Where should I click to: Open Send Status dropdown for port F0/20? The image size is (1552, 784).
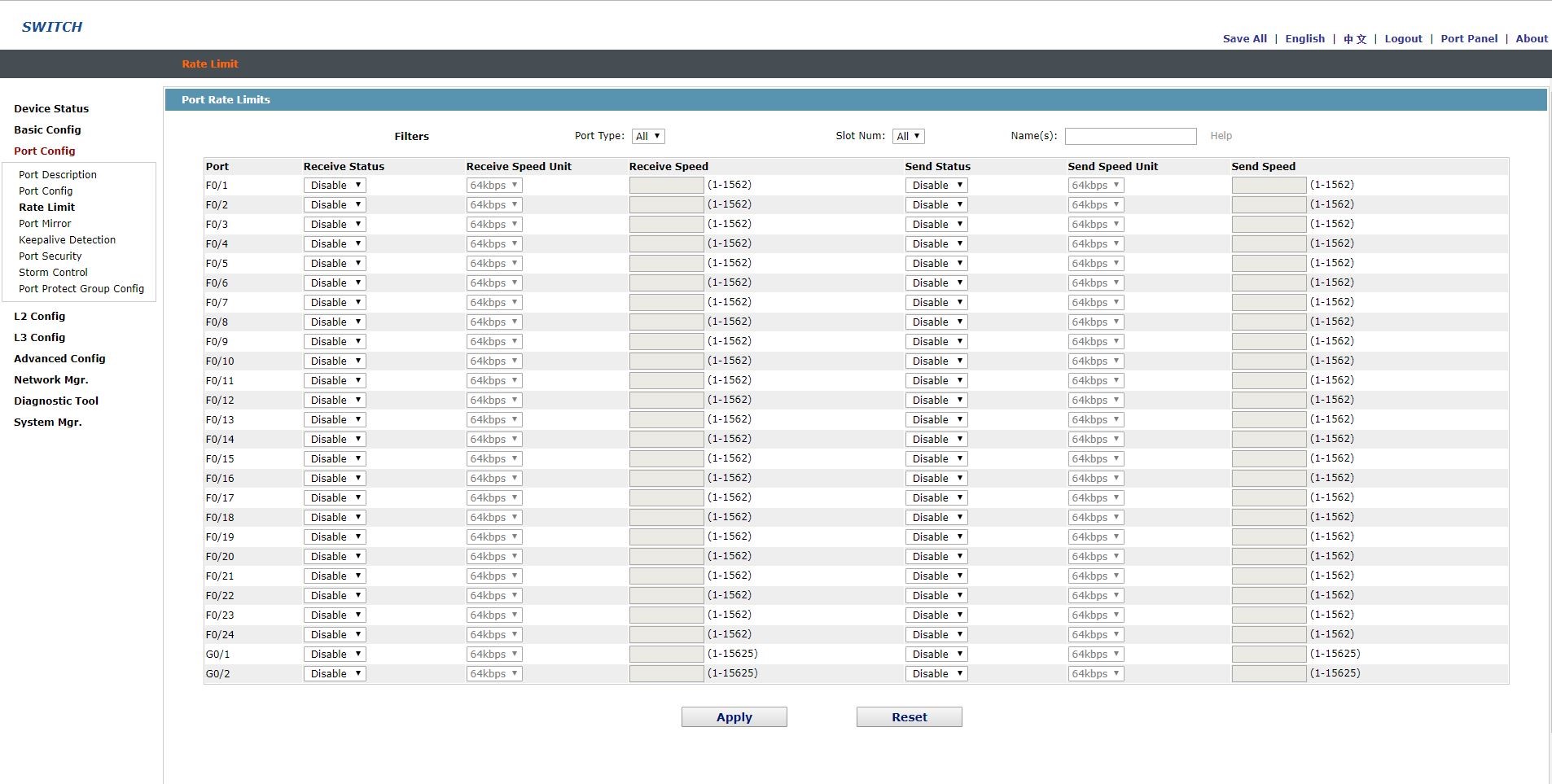936,557
